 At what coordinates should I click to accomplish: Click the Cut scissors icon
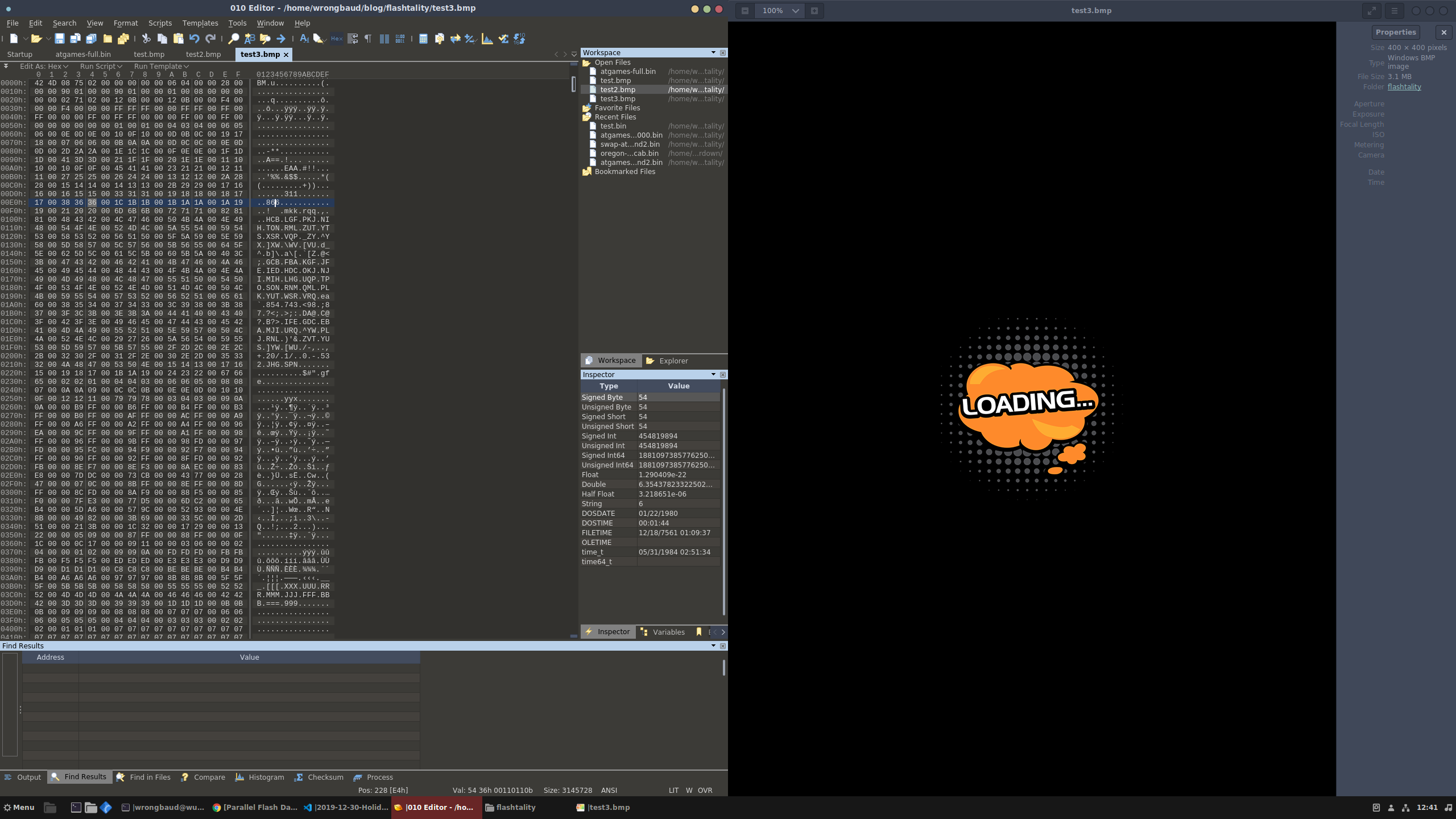[x=146, y=39]
